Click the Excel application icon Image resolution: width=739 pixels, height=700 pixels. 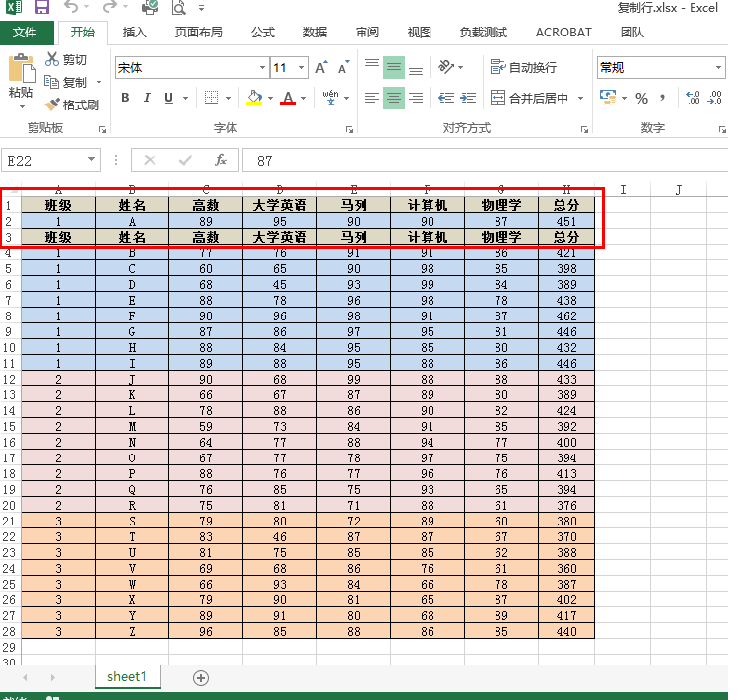click(14, 7)
